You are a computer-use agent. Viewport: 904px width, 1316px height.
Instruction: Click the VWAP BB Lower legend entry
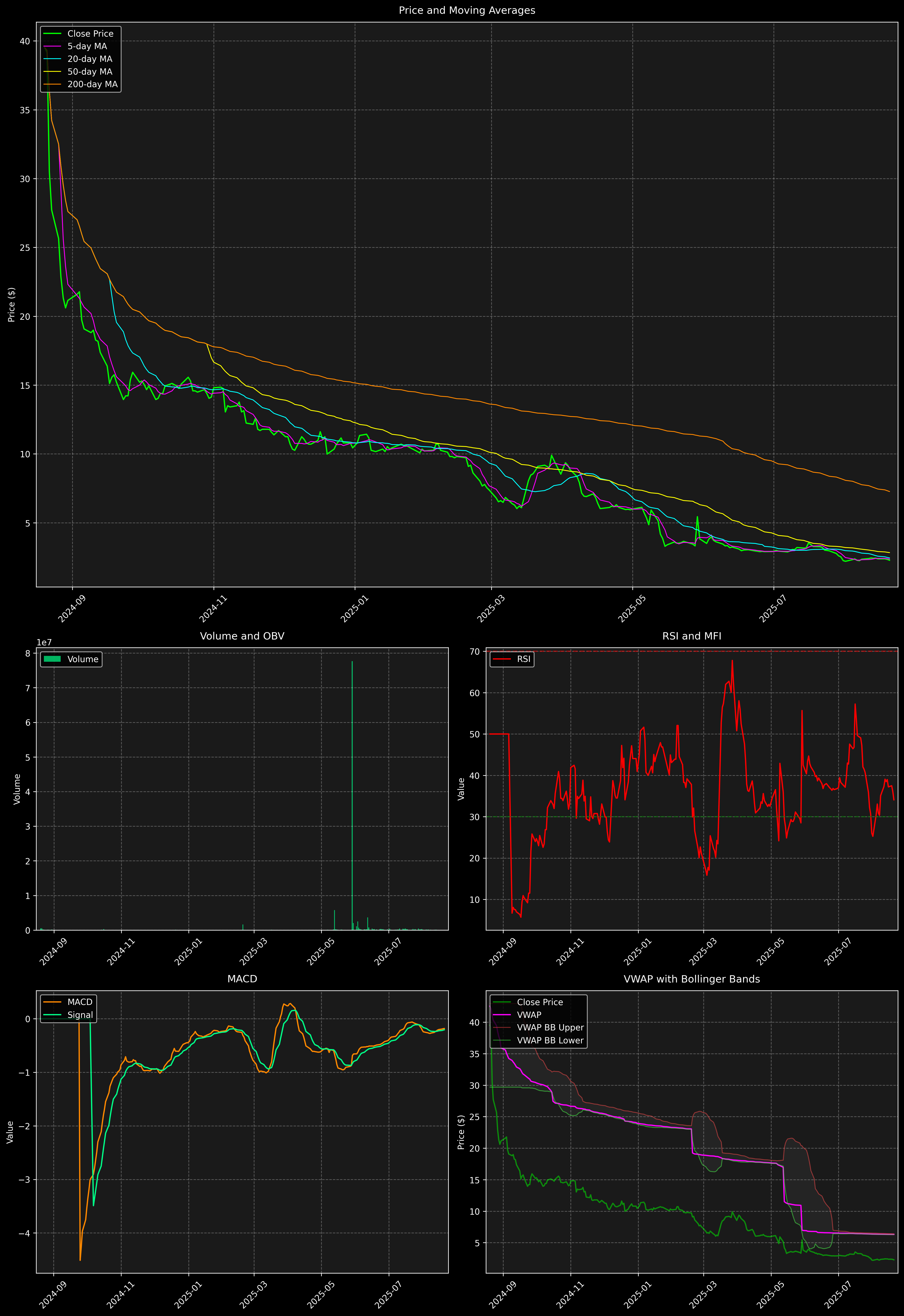550,1040
